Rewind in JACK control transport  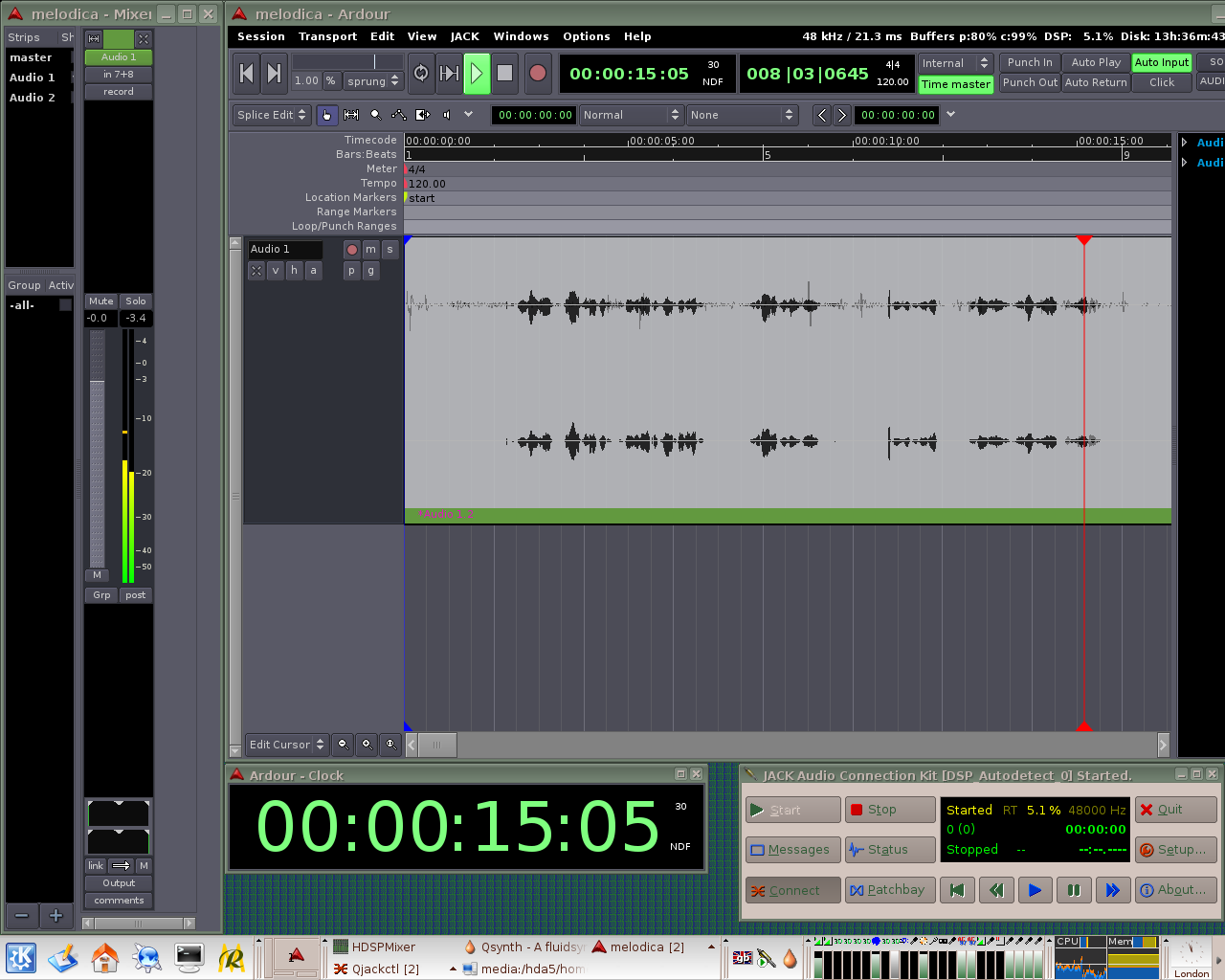pyautogui.click(x=996, y=890)
